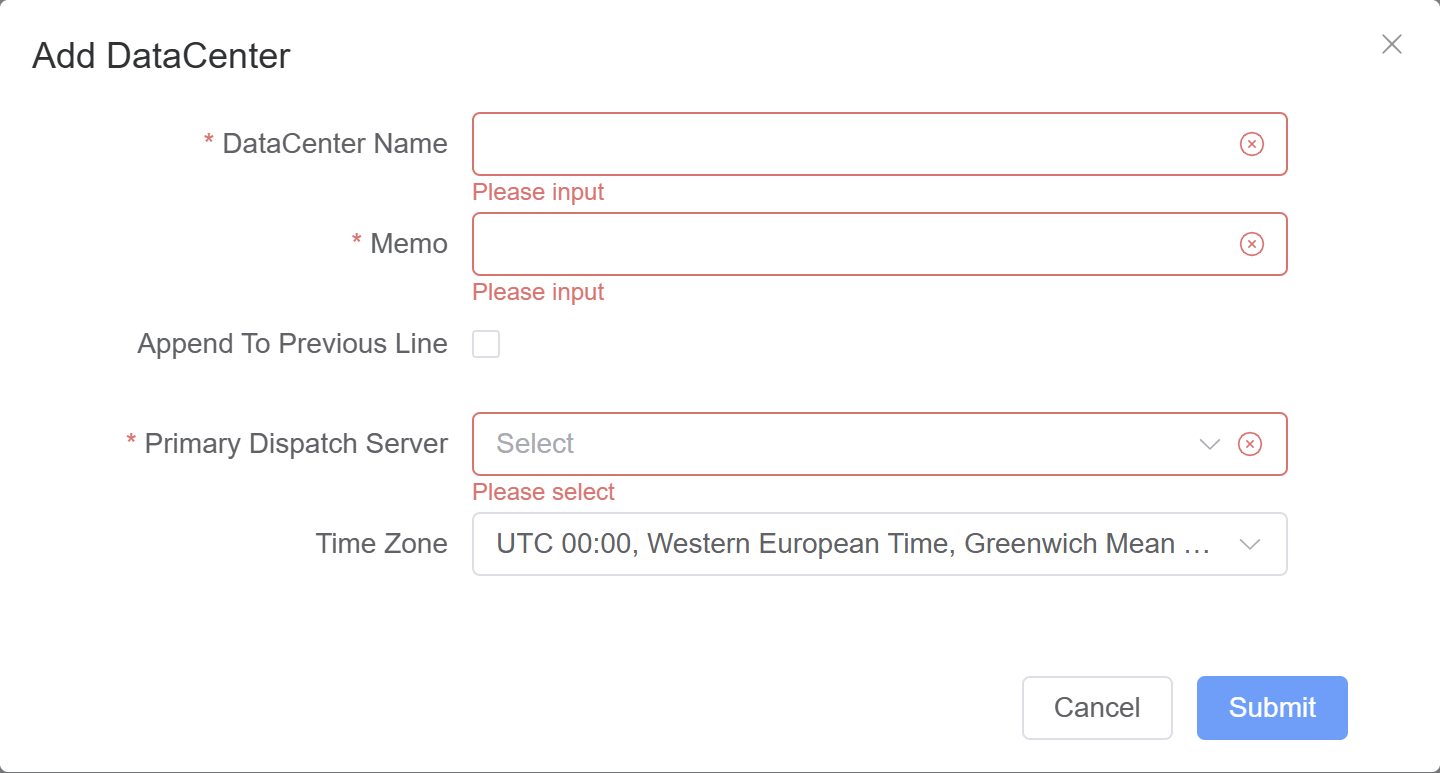Open the Time Zone dropdown showing UTC 00:00

[880, 544]
